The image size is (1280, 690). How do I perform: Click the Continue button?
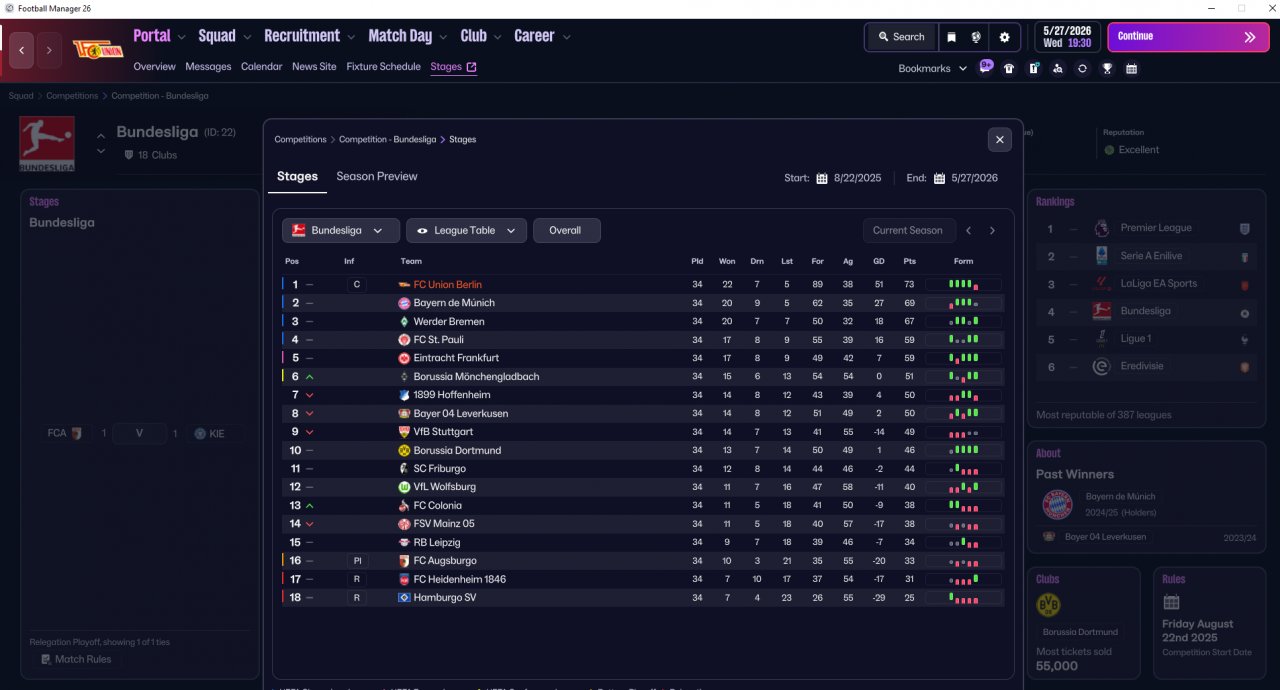pos(1188,37)
